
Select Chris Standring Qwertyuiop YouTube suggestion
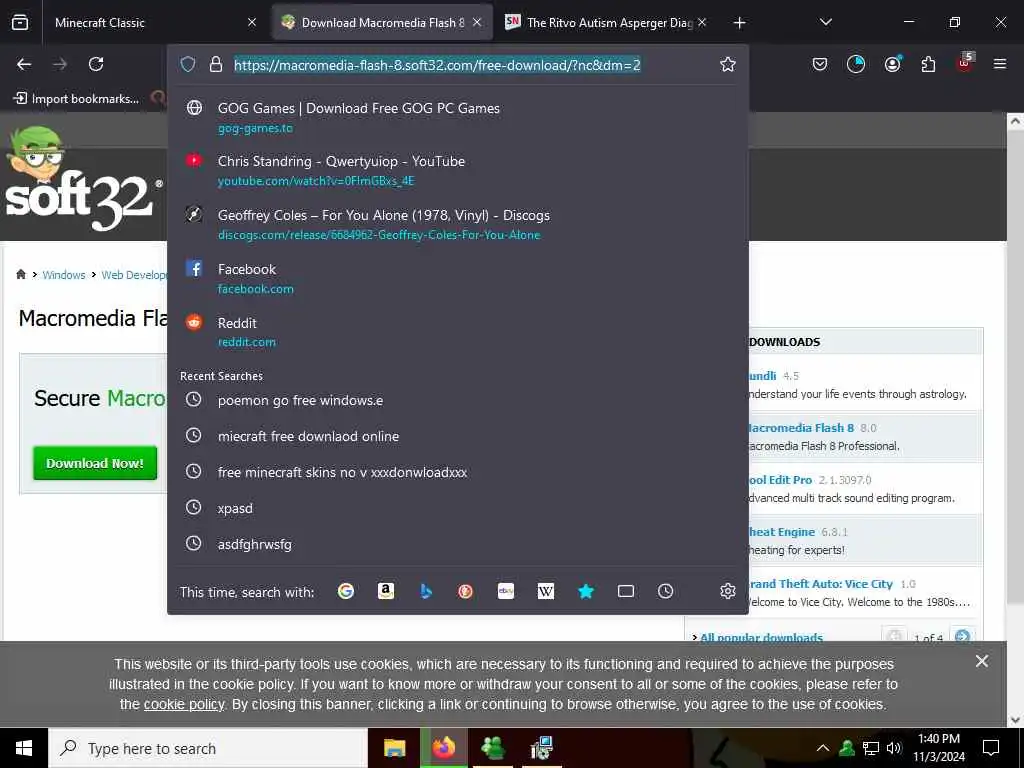coord(457,170)
